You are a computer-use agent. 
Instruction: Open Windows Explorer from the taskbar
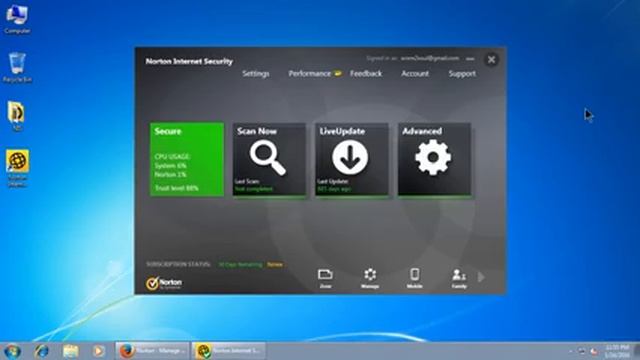coord(70,351)
